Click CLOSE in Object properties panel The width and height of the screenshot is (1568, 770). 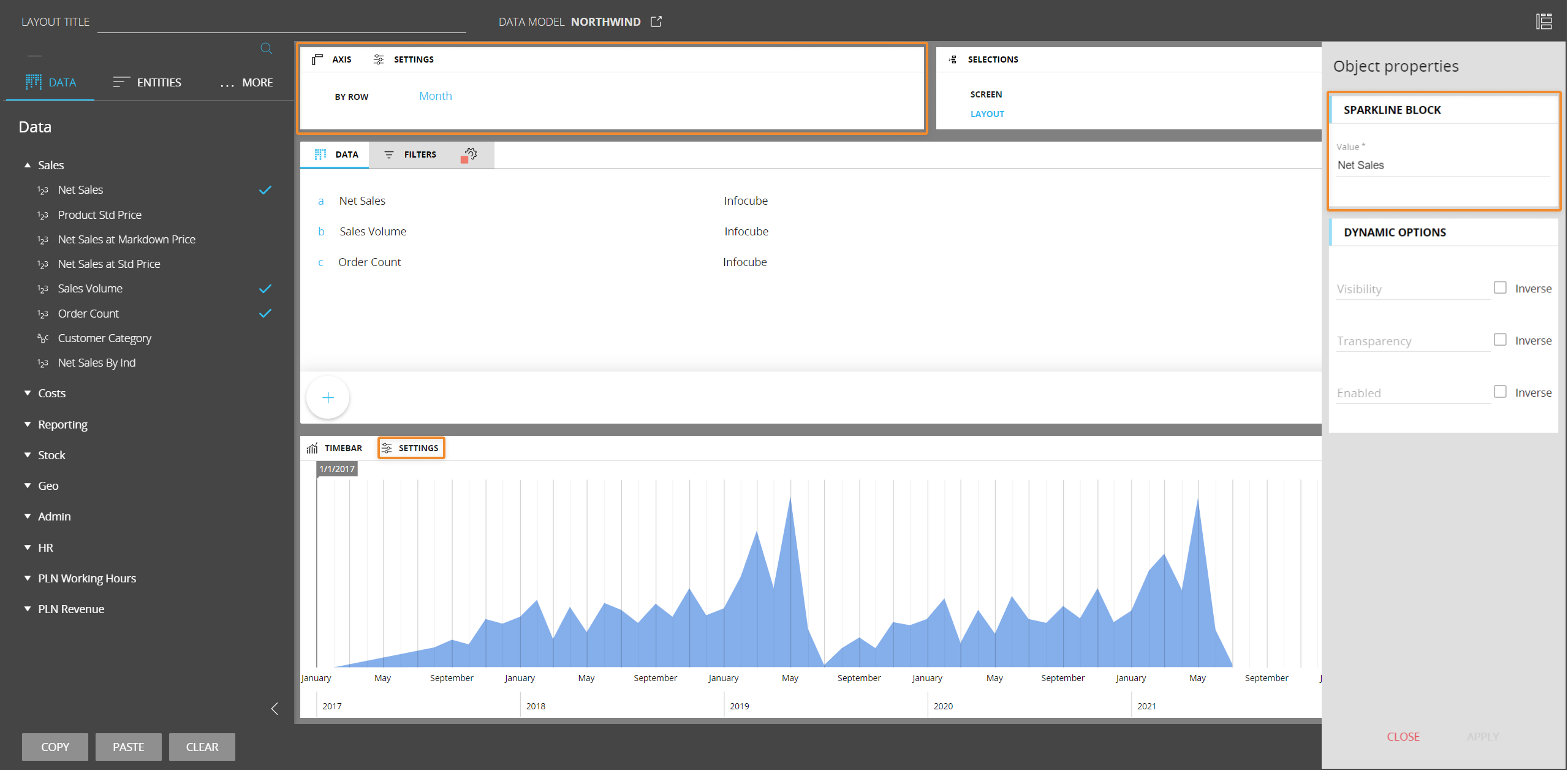(1403, 736)
